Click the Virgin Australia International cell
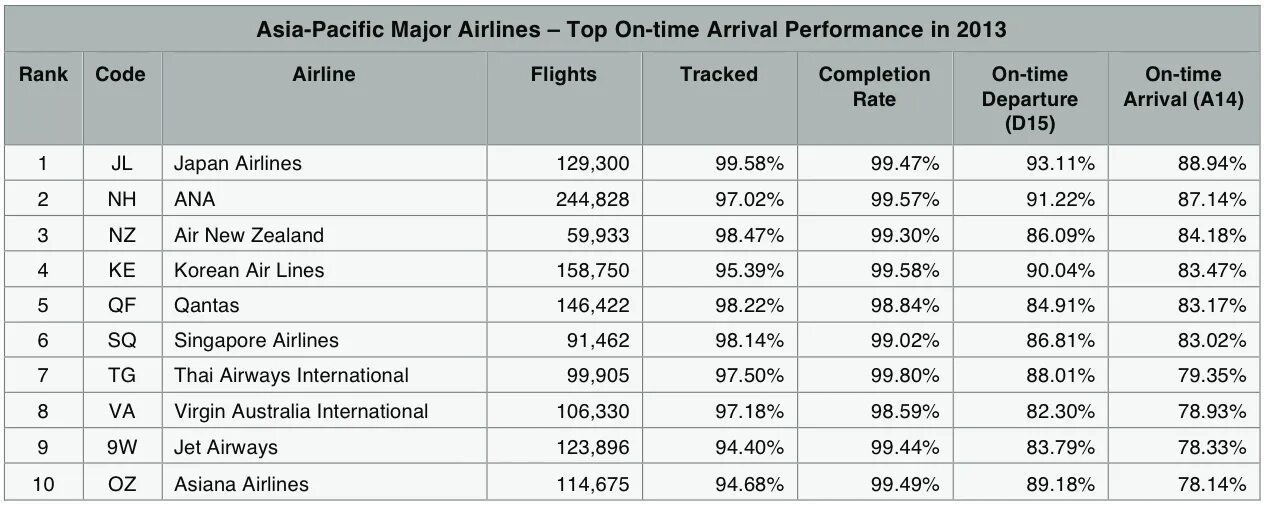The image size is (1265, 505). [301, 412]
